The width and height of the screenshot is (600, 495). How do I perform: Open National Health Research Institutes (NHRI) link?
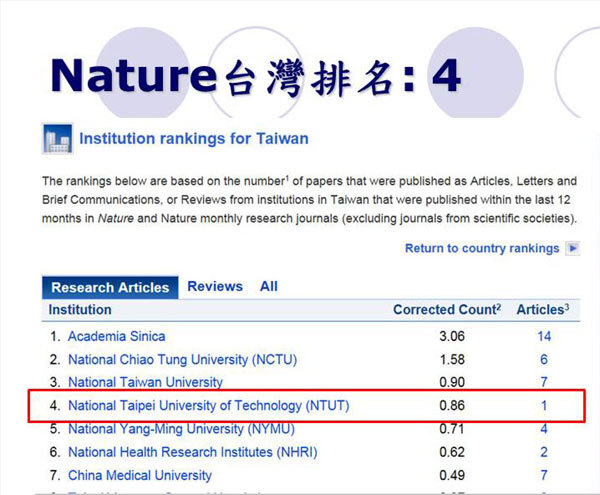[193, 452]
